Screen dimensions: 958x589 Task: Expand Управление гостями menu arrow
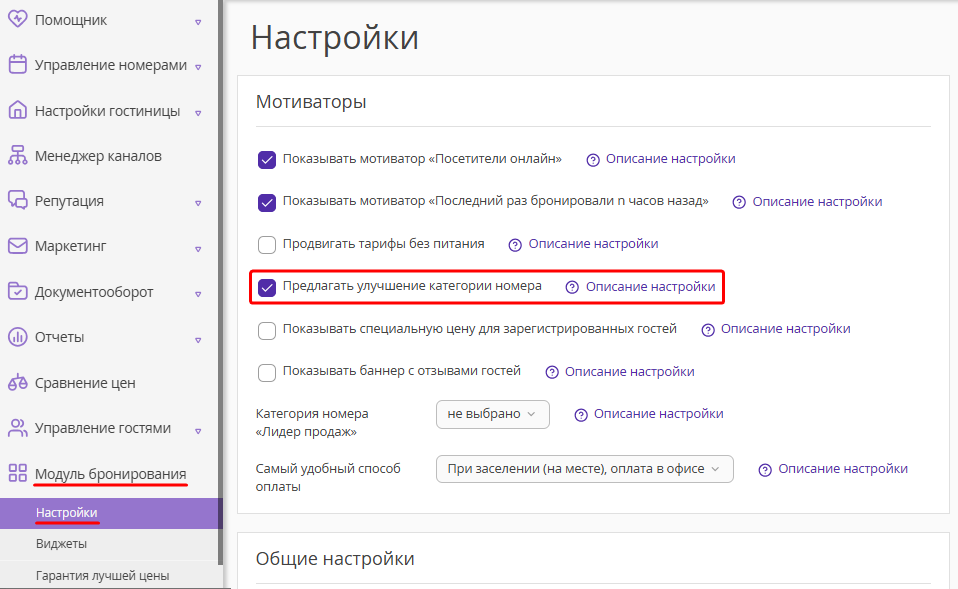click(198, 431)
